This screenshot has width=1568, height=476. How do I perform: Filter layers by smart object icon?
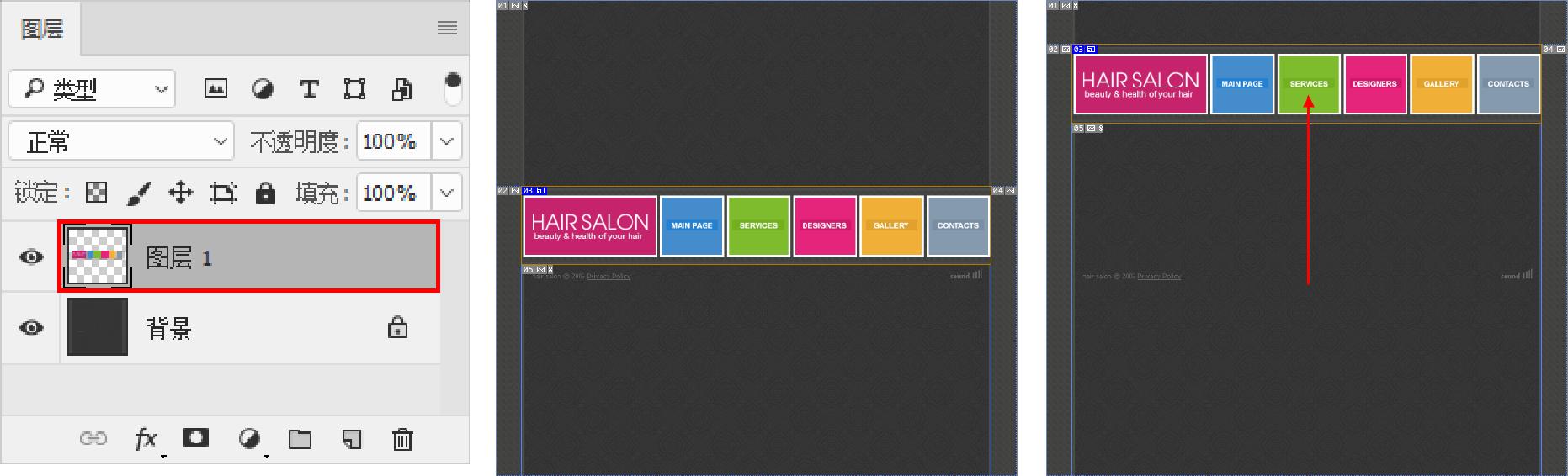401,88
